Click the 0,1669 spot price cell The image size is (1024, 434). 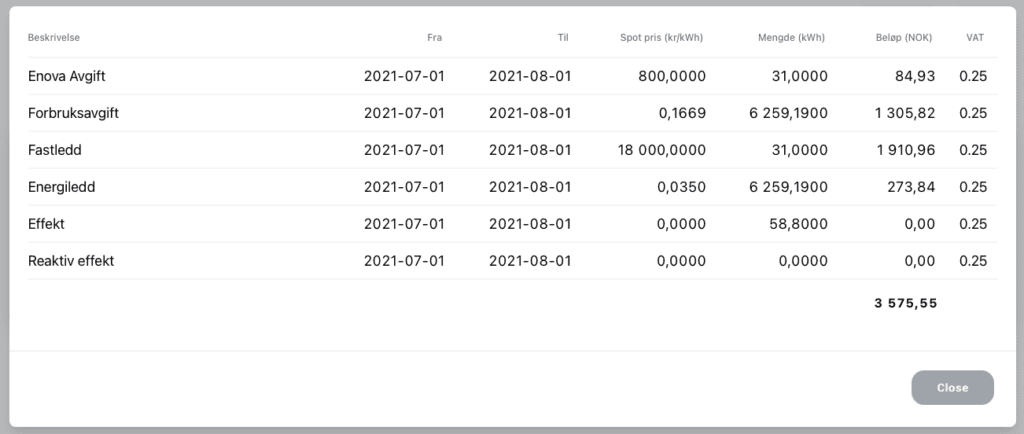pyautogui.click(x=682, y=113)
